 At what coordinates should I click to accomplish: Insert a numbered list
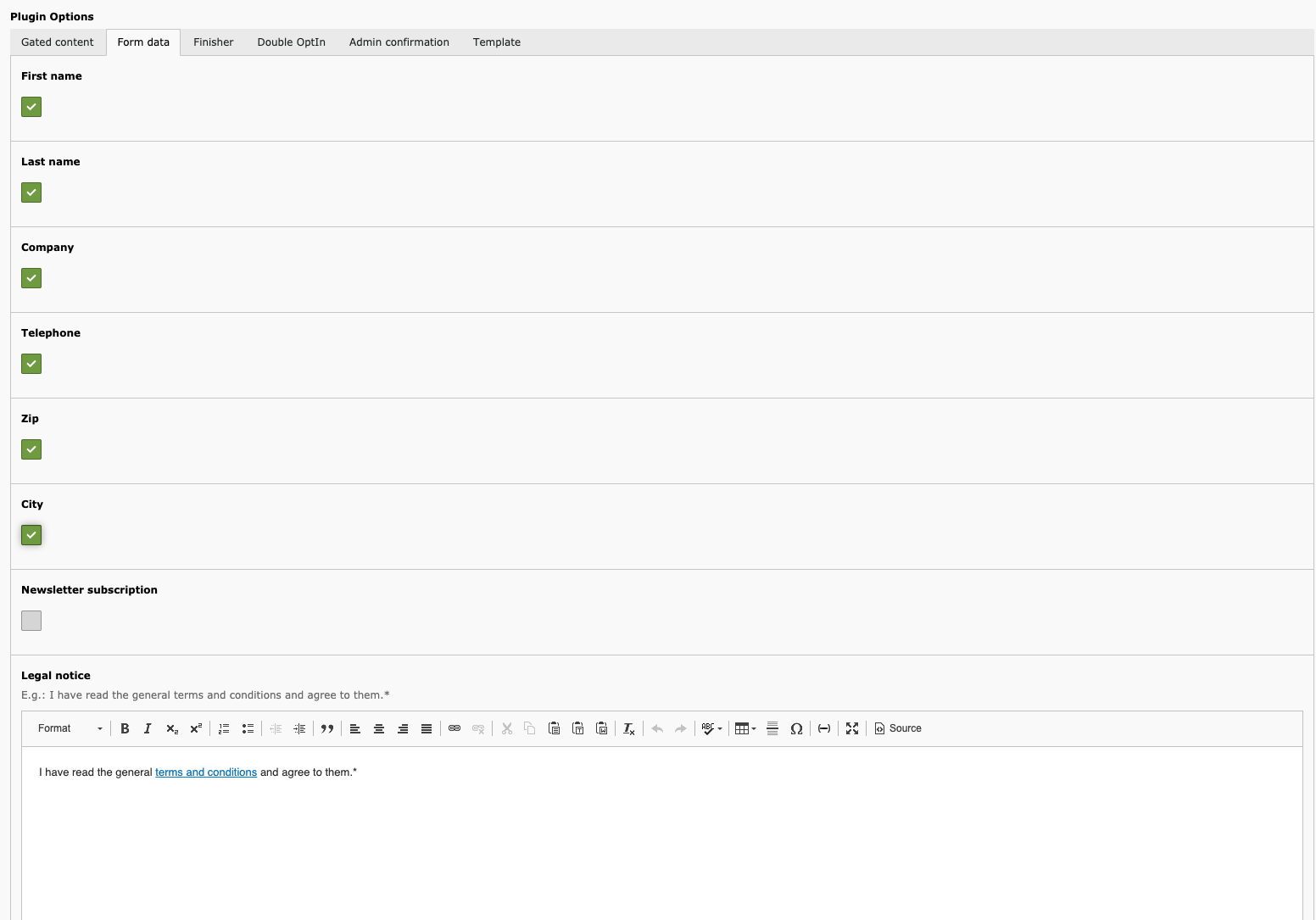tap(224, 728)
